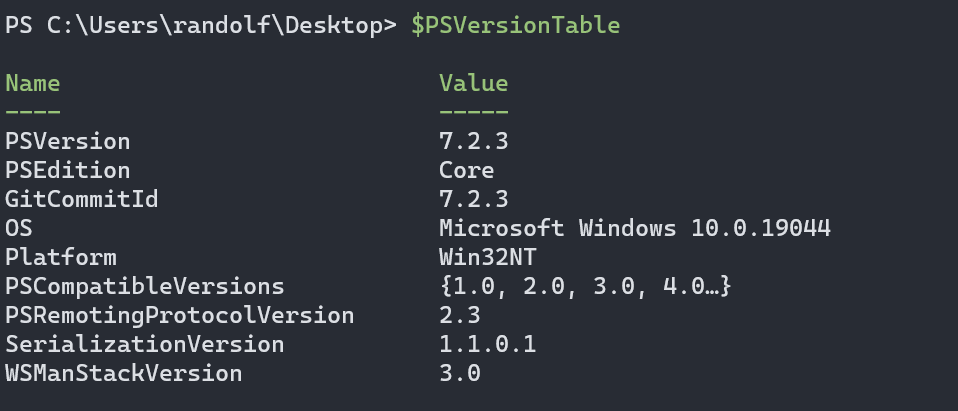Click the PSEdition row name
The width and height of the screenshot is (958, 411).
[67, 170]
